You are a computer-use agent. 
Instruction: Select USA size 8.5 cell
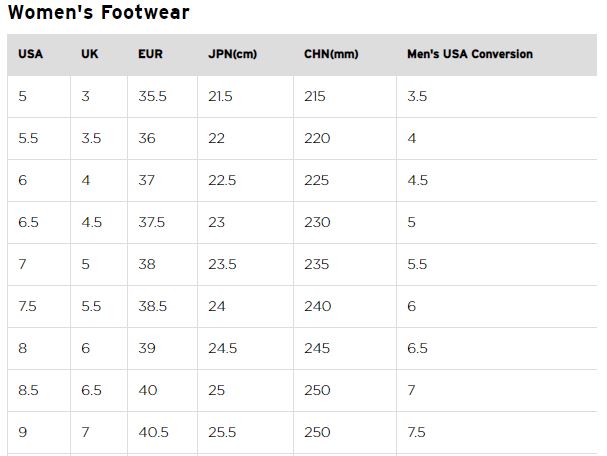[x=39, y=391]
